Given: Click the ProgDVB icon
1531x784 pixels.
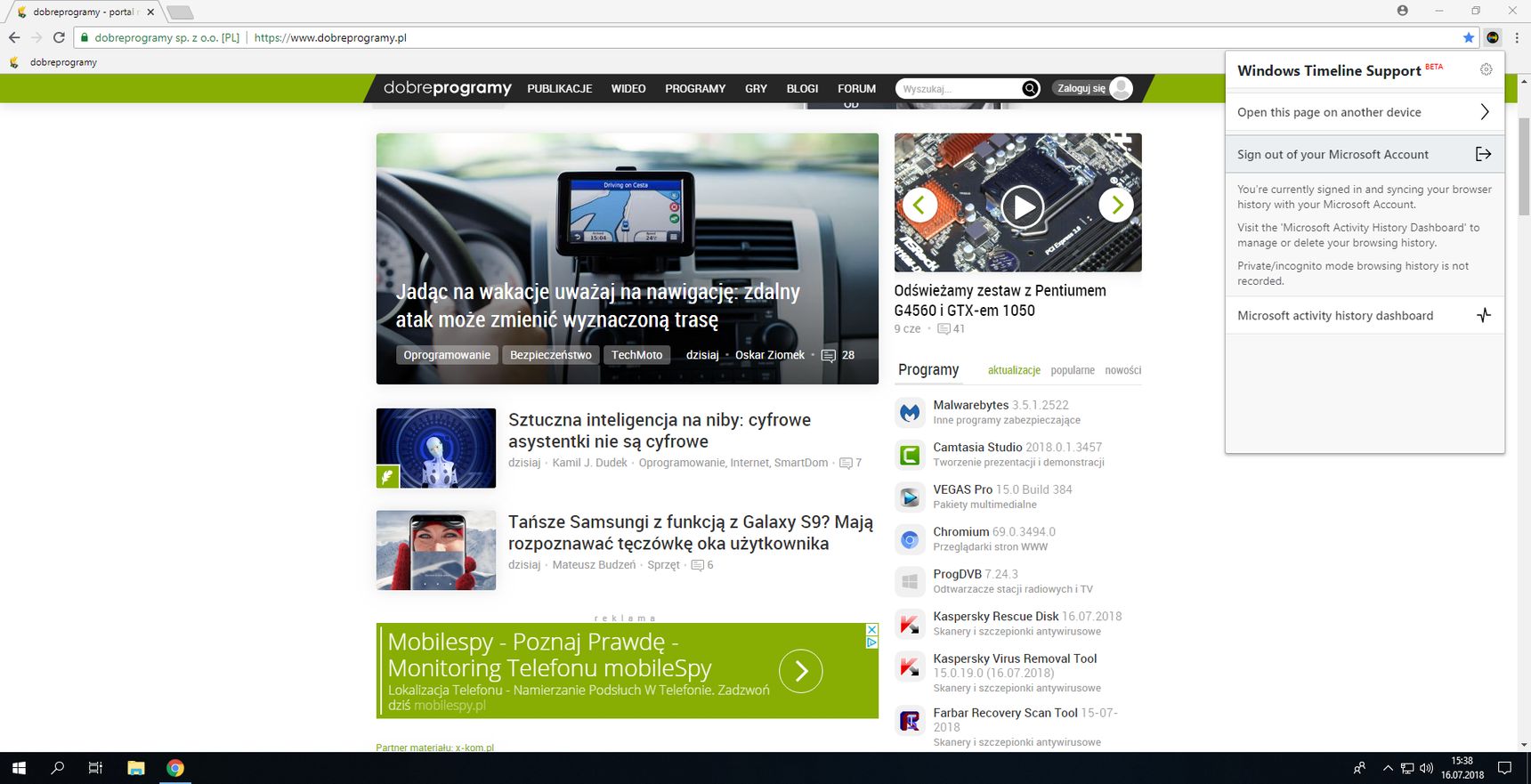Looking at the screenshot, I should [x=910, y=581].
